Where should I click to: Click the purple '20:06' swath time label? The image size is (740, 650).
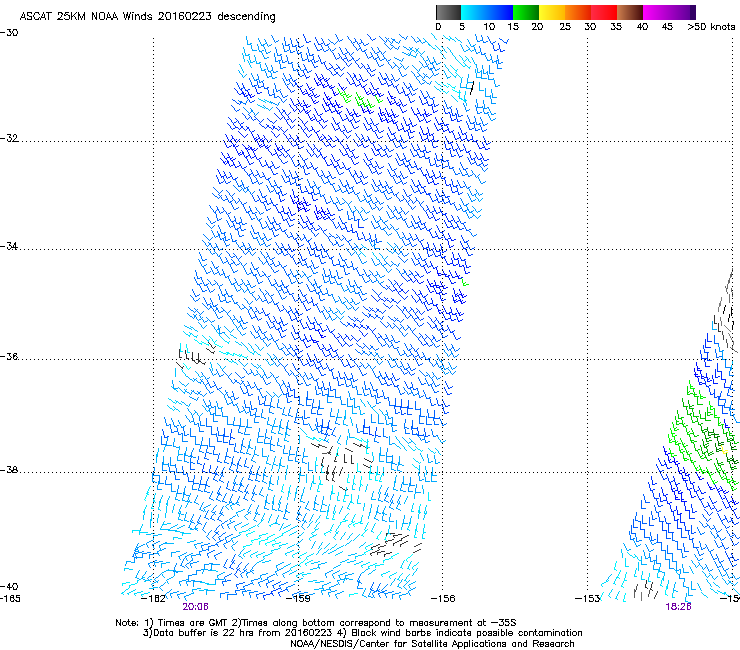pyautogui.click(x=195, y=607)
